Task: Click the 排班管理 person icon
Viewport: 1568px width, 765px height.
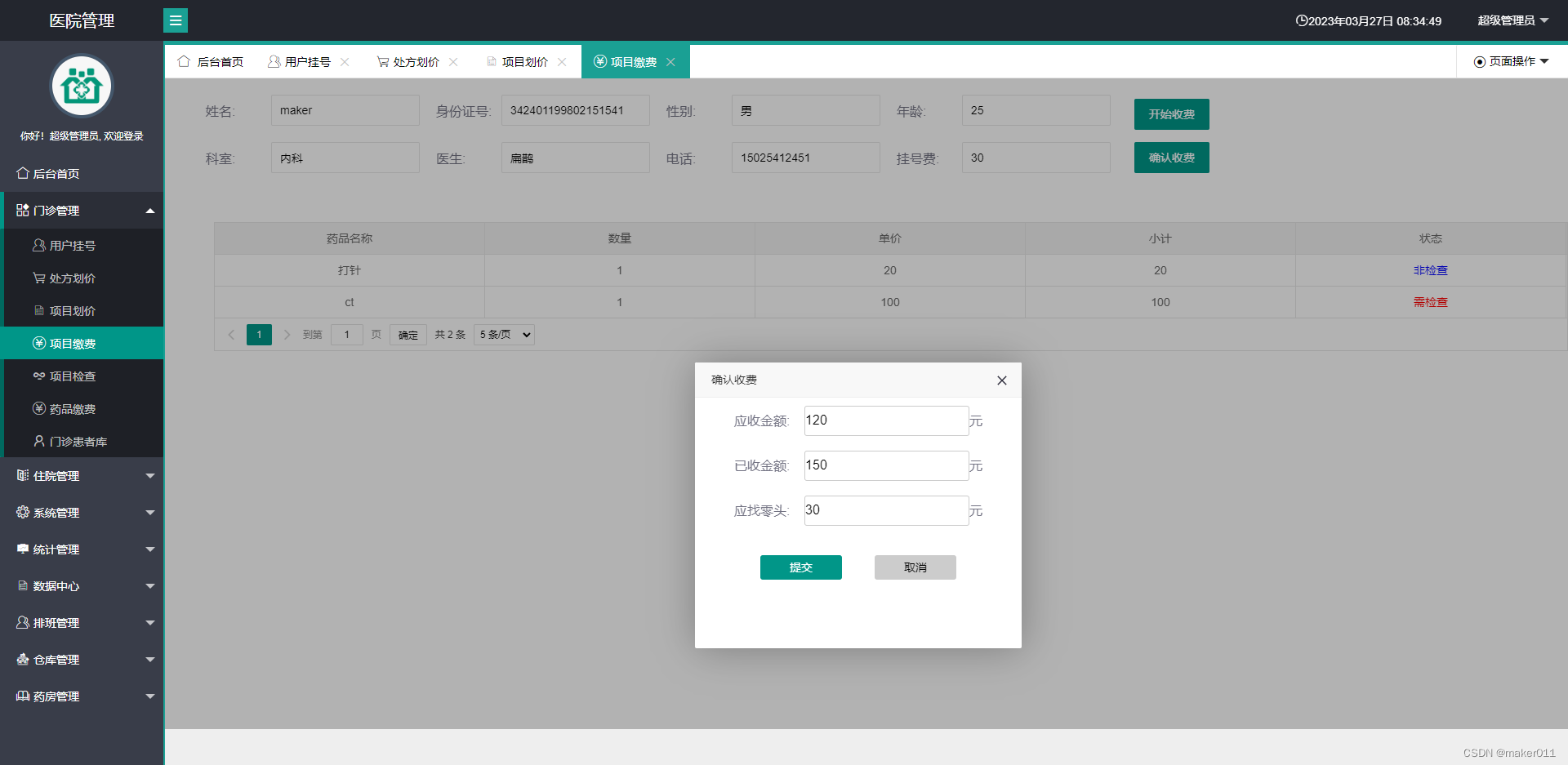Action: point(23,622)
